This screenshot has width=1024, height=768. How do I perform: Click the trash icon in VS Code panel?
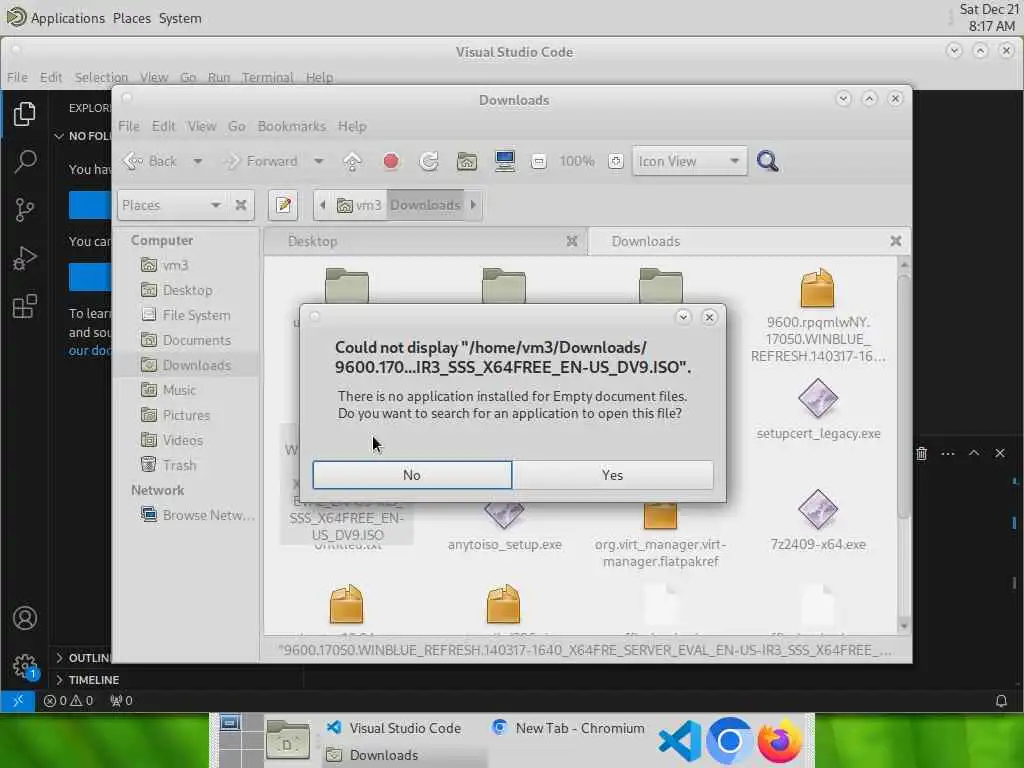921,453
